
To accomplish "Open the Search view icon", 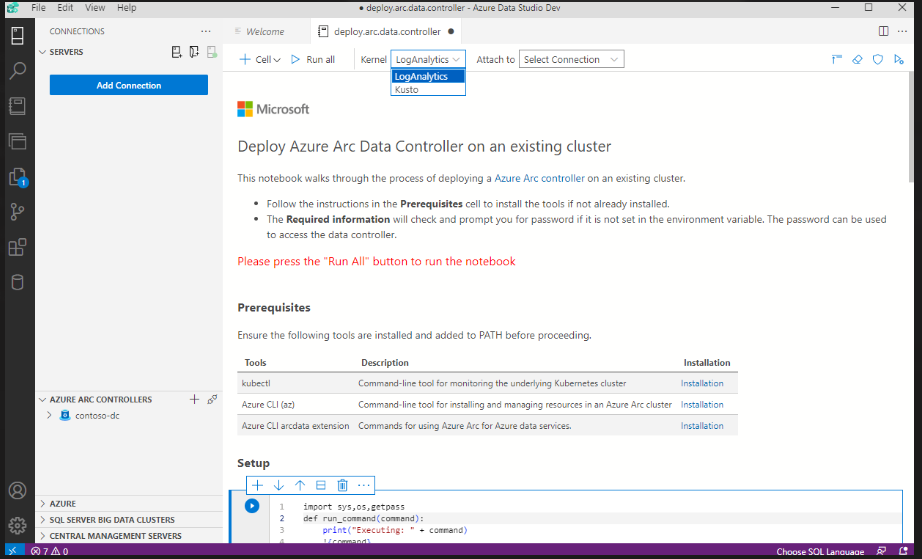I will pyautogui.click(x=17, y=71).
